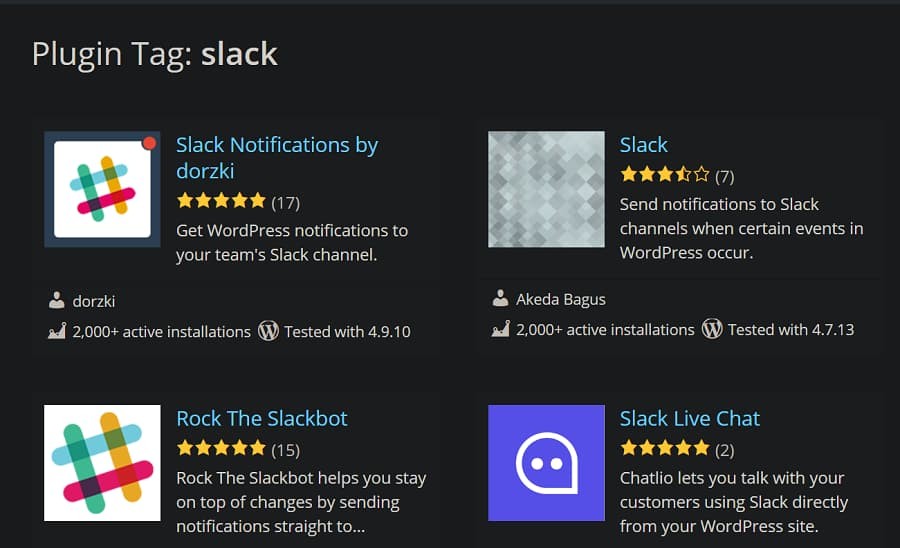This screenshot has height=548, width=900.
Task: Click the 3.5-star rating of the Slack plugin
Action: 664,176
